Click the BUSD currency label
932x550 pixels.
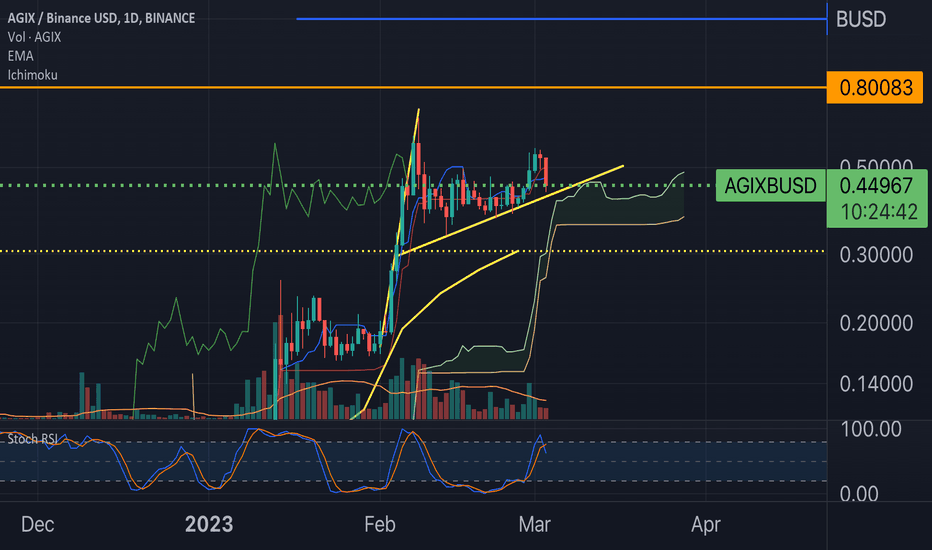click(x=861, y=19)
